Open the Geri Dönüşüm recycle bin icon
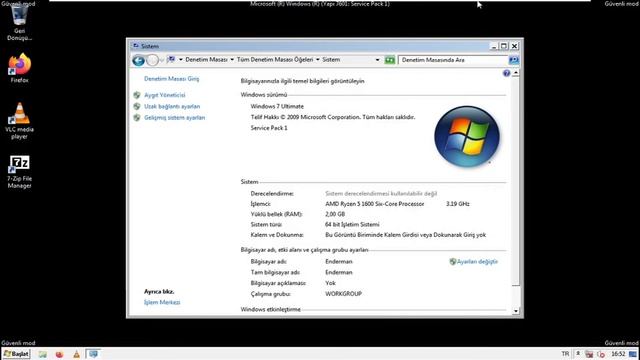The width and height of the screenshot is (640, 360). [x=19, y=22]
